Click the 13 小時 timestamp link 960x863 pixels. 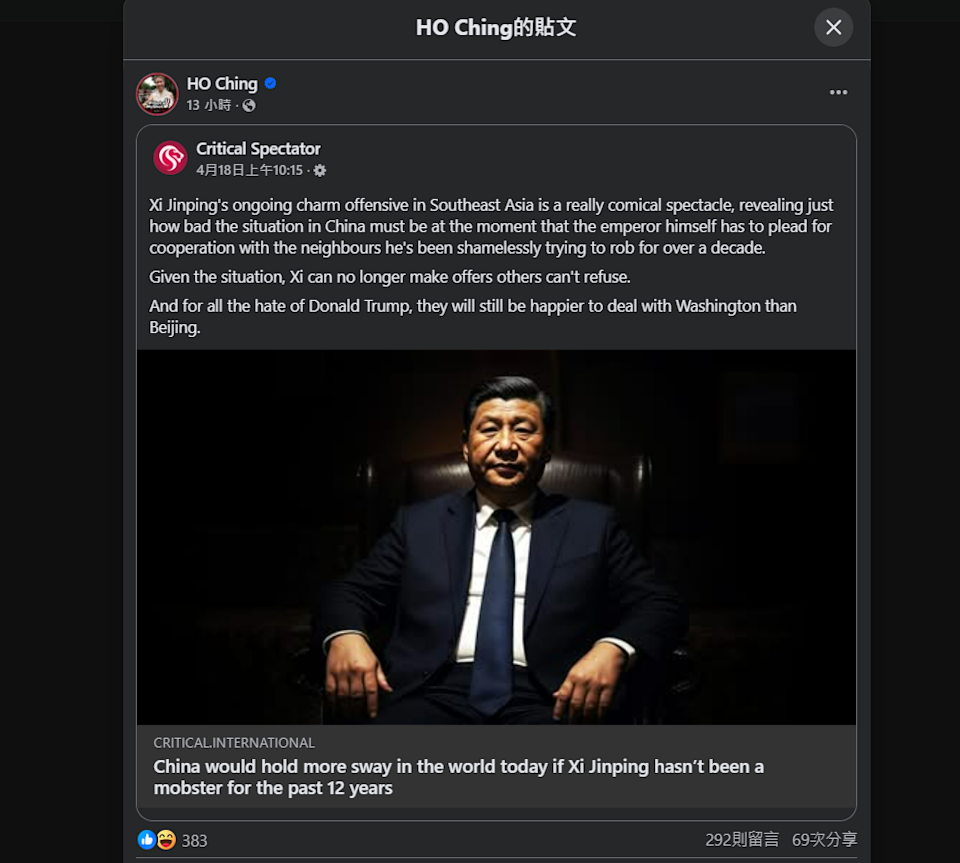(208, 103)
